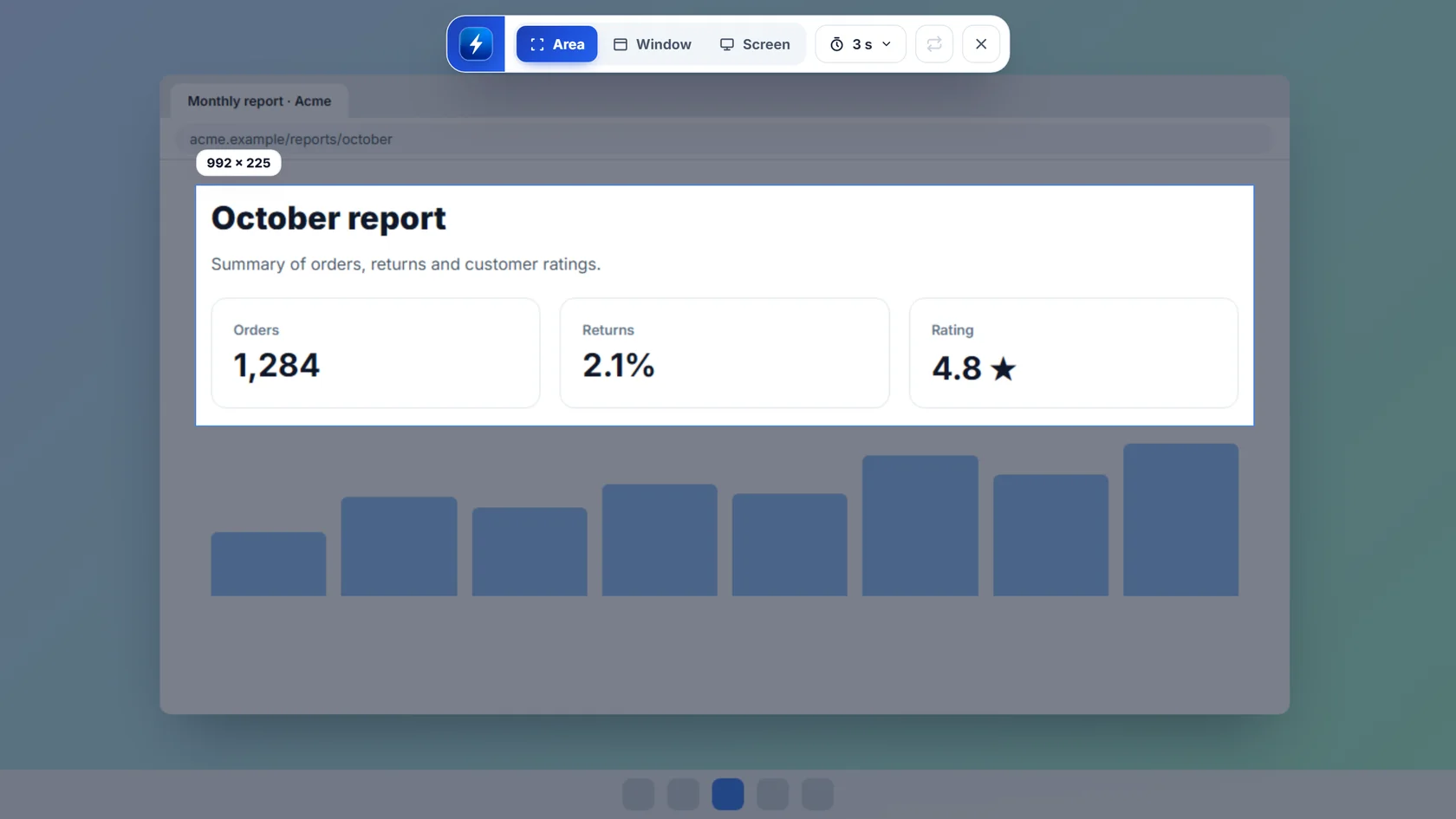
Task: Click the lightning bolt app icon
Action: (x=476, y=44)
